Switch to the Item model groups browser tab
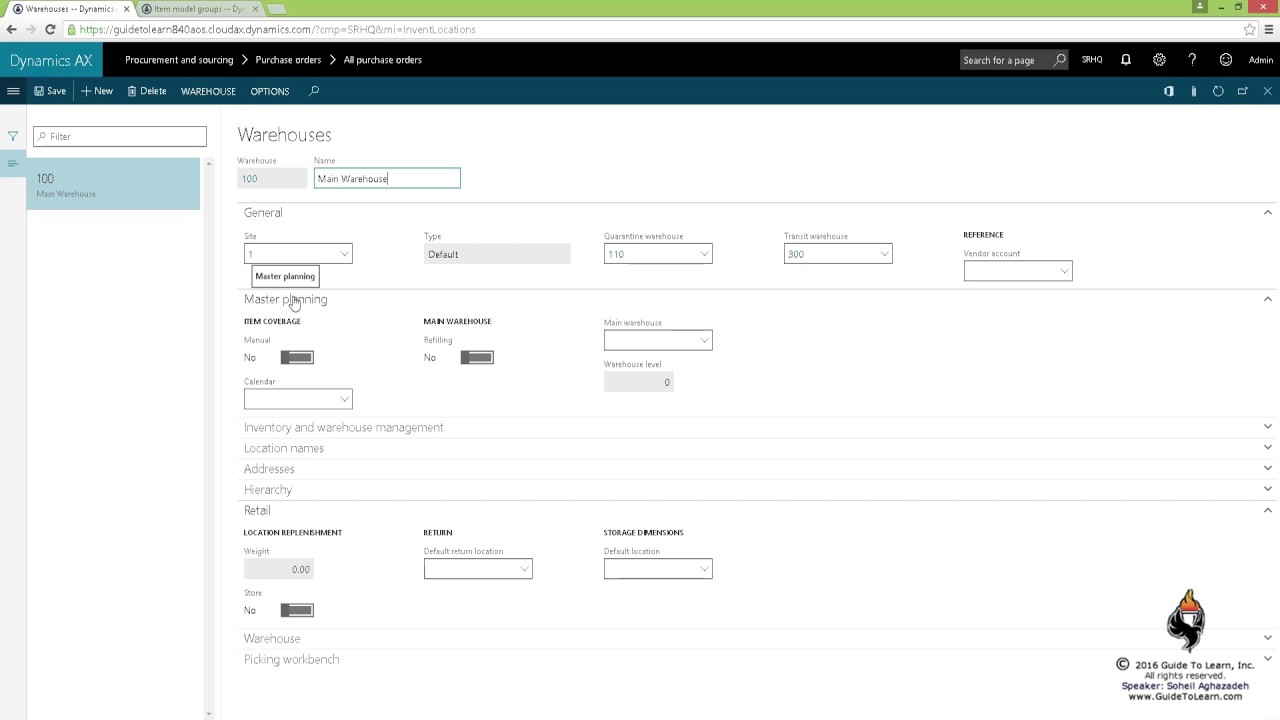 coord(199,9)
